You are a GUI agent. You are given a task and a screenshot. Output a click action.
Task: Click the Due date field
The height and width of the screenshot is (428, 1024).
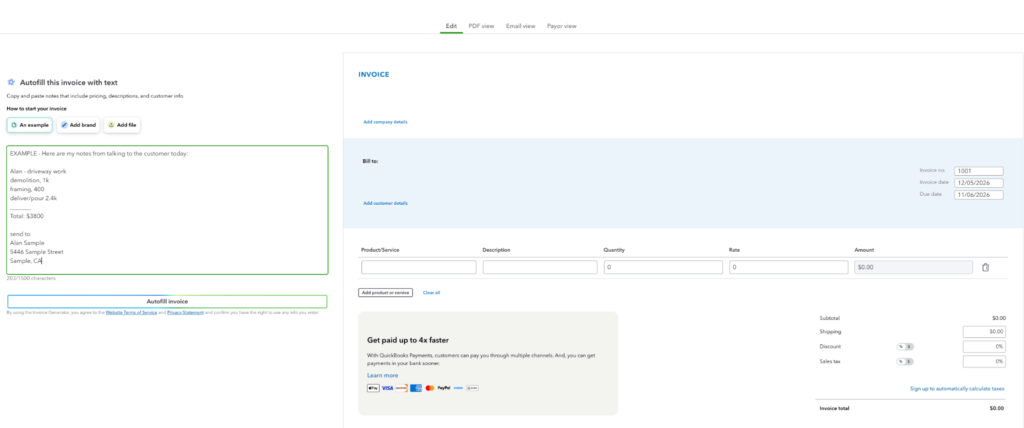pos(978,195)
